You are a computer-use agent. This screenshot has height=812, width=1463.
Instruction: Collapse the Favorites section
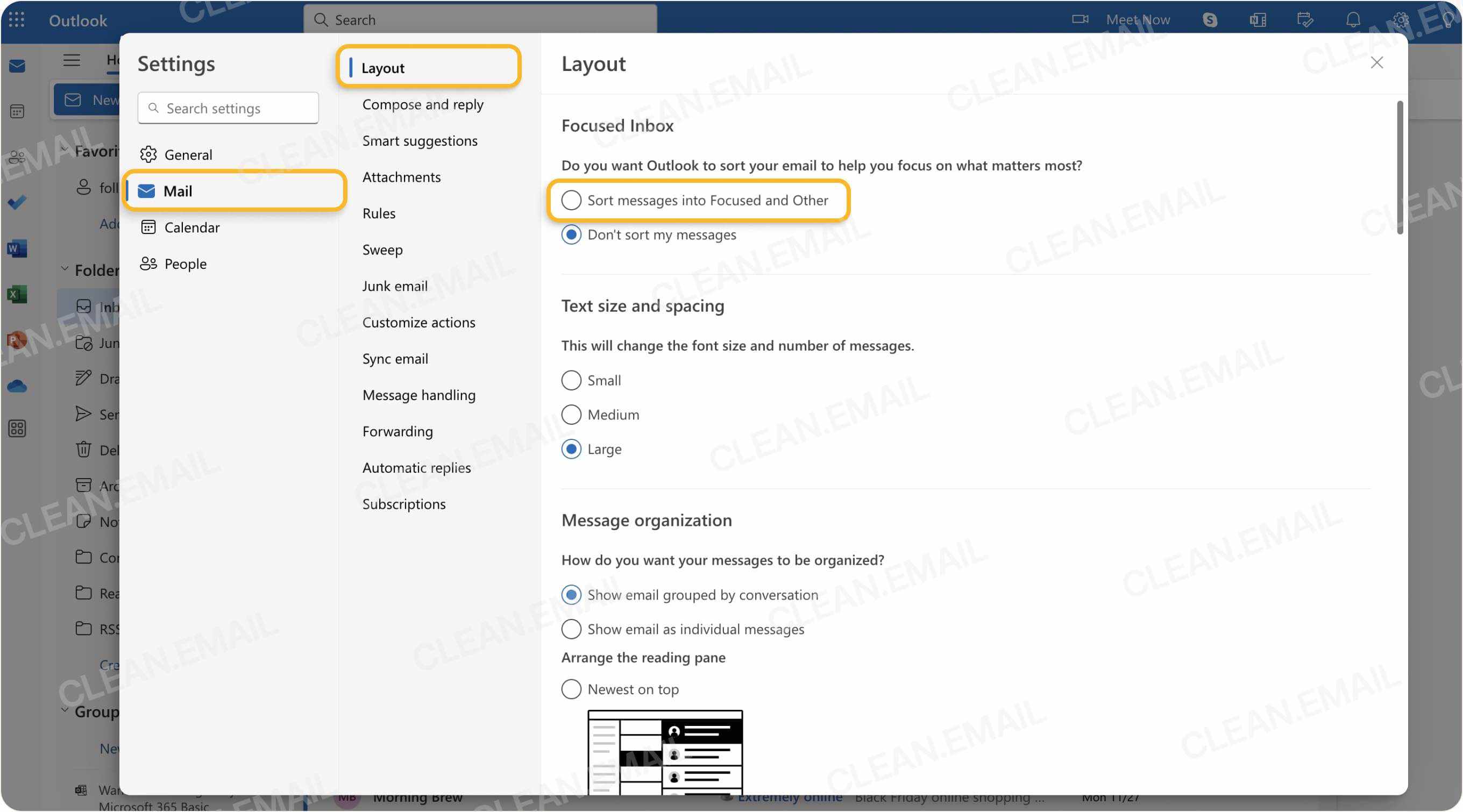[64, 149]
